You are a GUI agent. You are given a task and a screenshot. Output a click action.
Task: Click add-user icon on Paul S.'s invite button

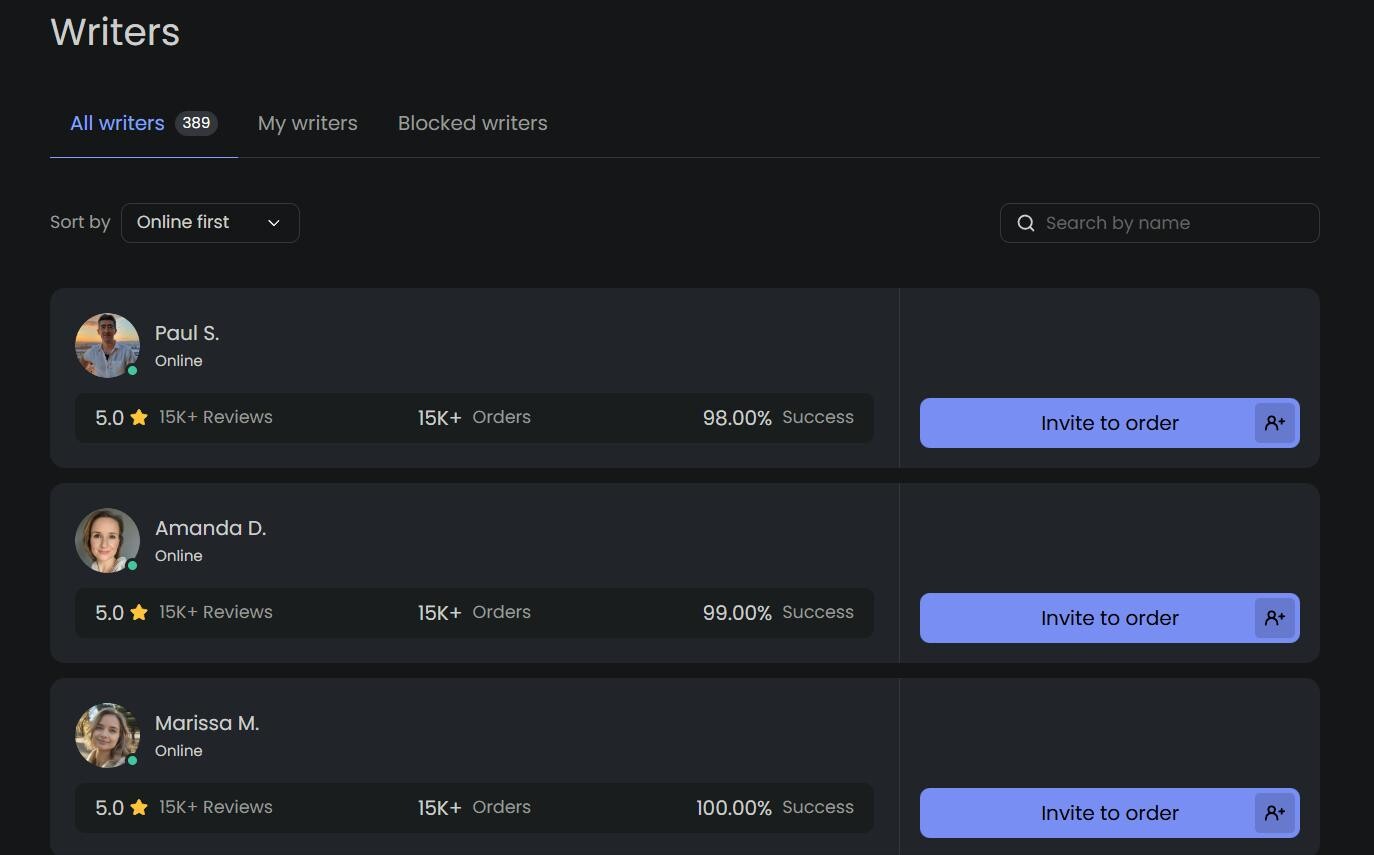1275,423
